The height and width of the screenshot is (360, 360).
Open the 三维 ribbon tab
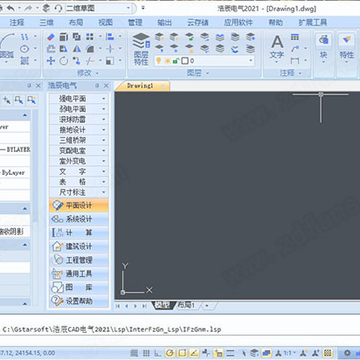pyautogui.click(x=47, y=22)
